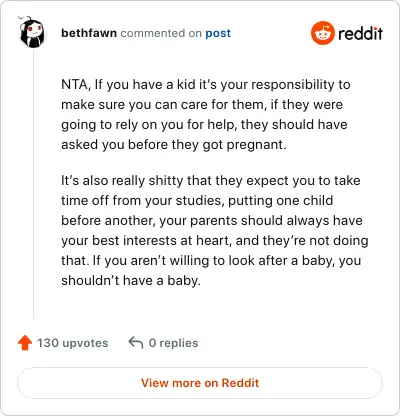Follow the blue "post" link
Viewport: 400px width, 416px height.
click(218, 33)
